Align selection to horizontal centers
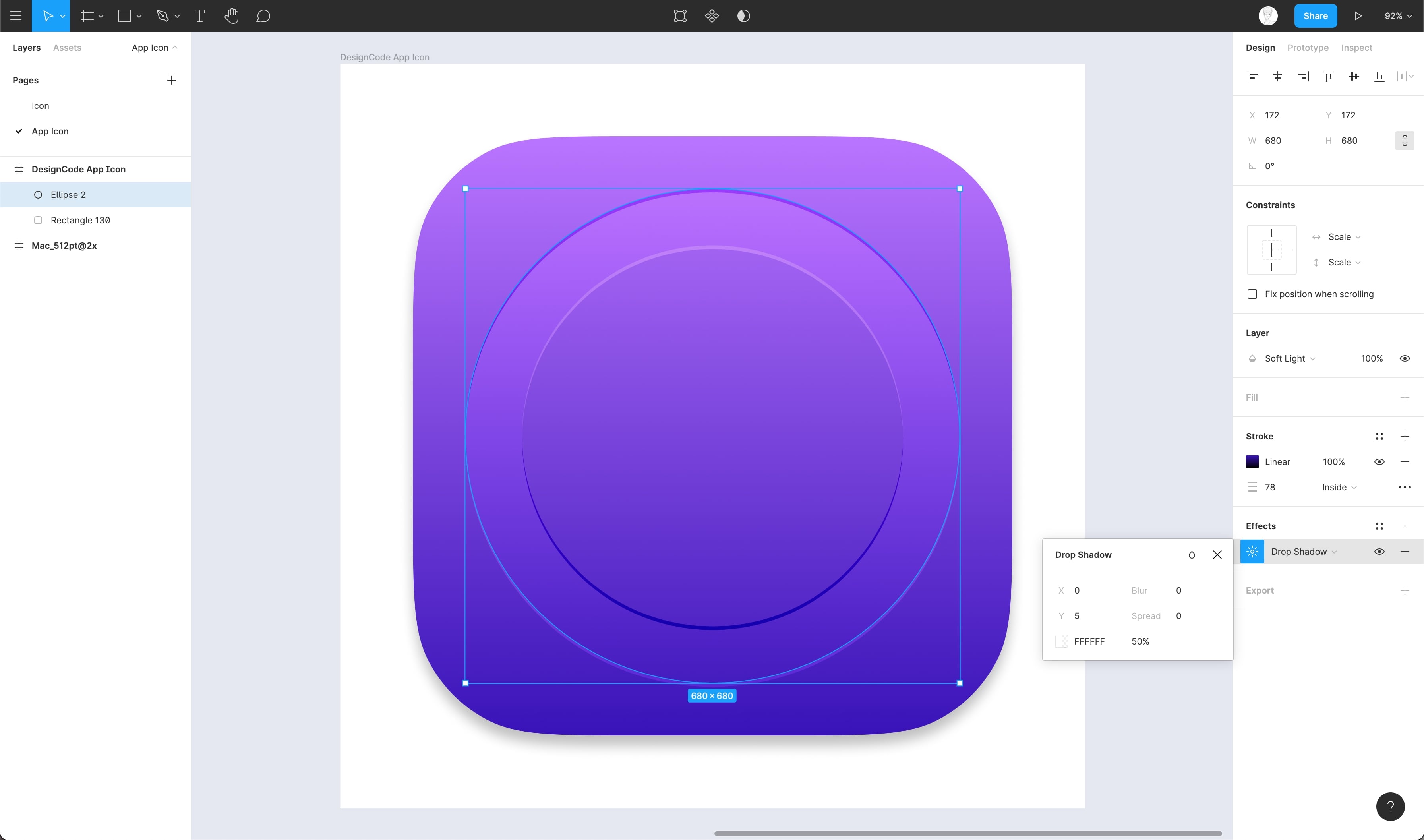The image size is (1424, 840). (1277, 76)
